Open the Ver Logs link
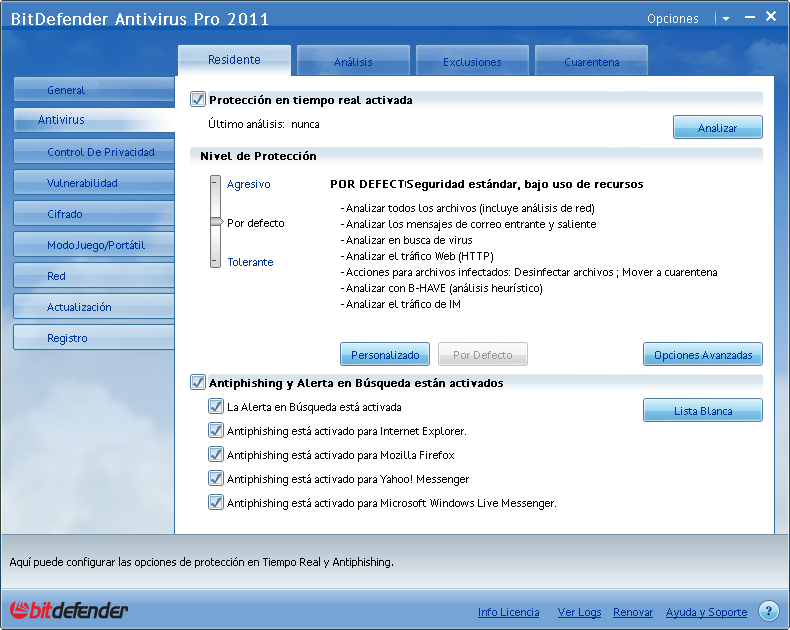 (579, 612)
